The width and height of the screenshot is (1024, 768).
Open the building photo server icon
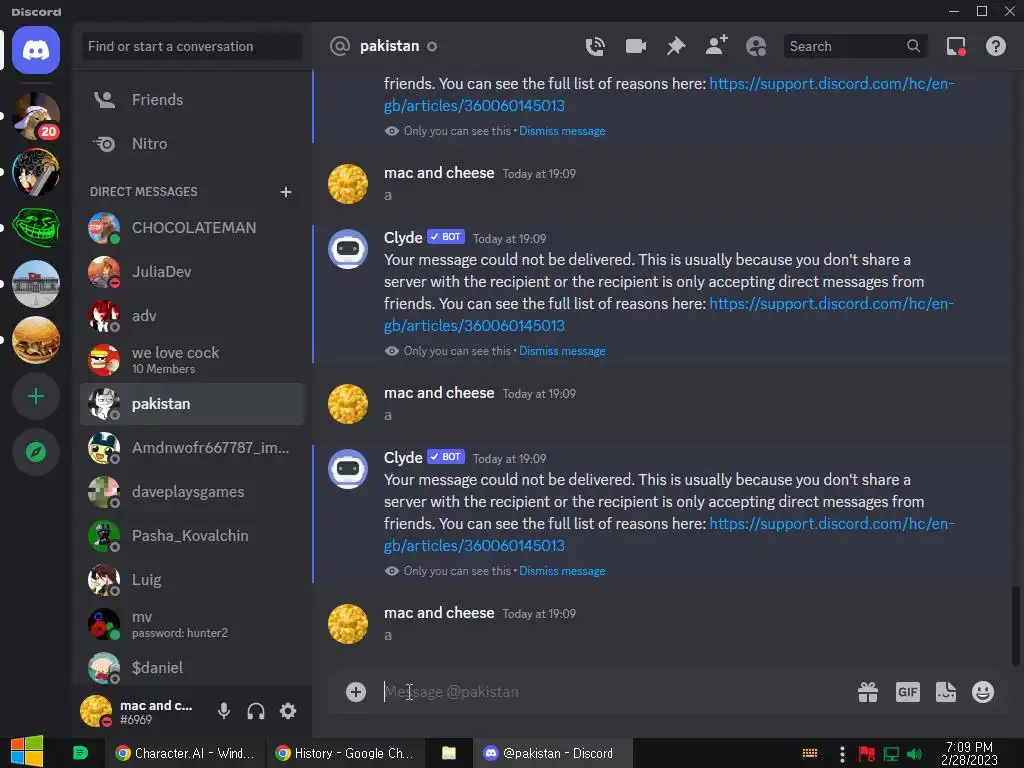click(36, 283)
